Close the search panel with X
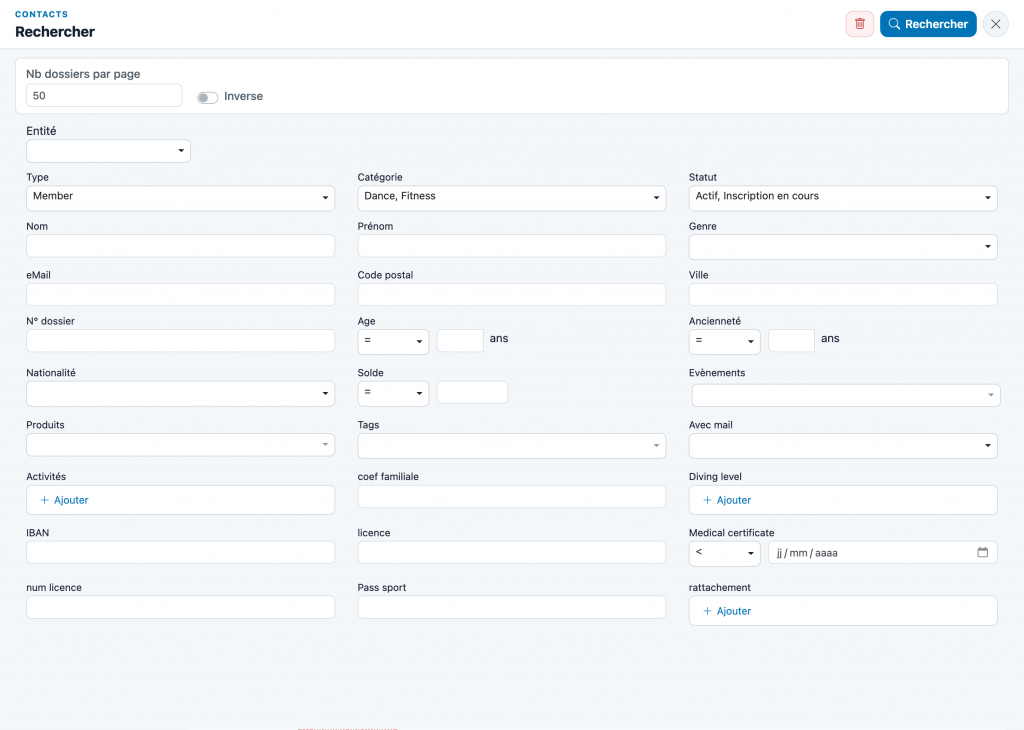This screenshot has width=1024, height=730. pos(995,24)
